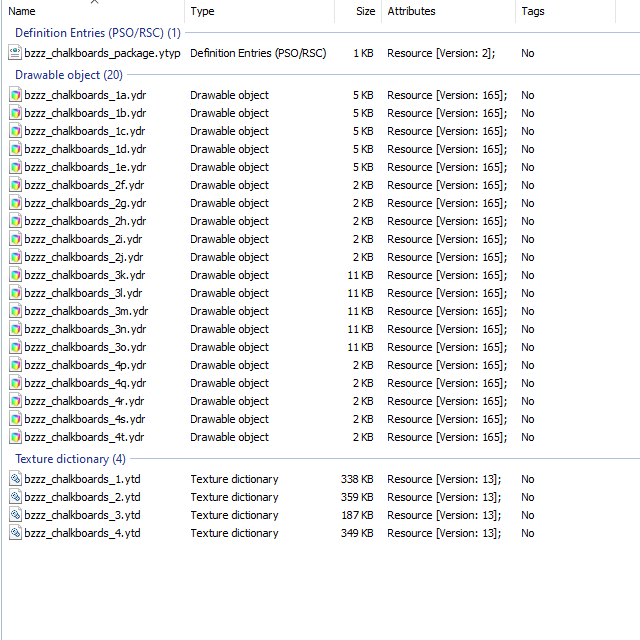Click the bzzz_chalkboards_package.ytyp file icon
640x640 pixels.
point(15,53)
